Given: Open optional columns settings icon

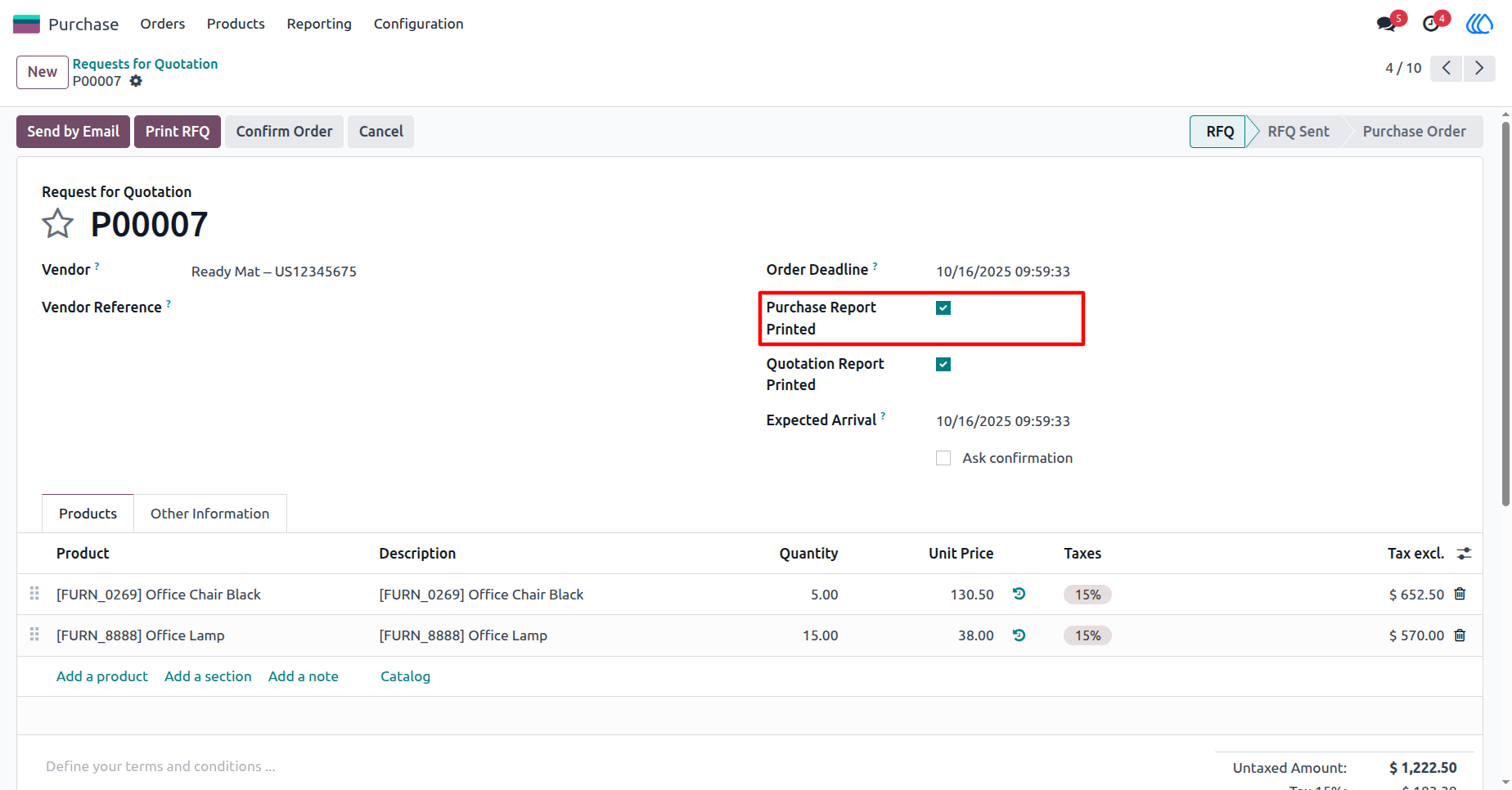Looking at the screenshot, I should pyautogui.click(x=1465, y=554).
